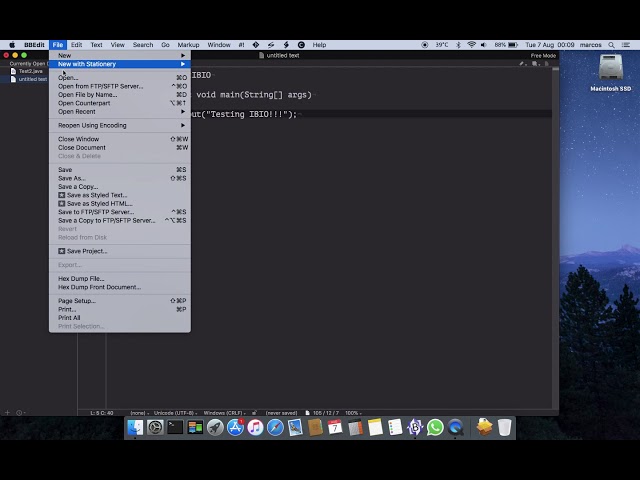
Task: Click the Wi-Fi menu bar icon
Action: click(471, 45)
